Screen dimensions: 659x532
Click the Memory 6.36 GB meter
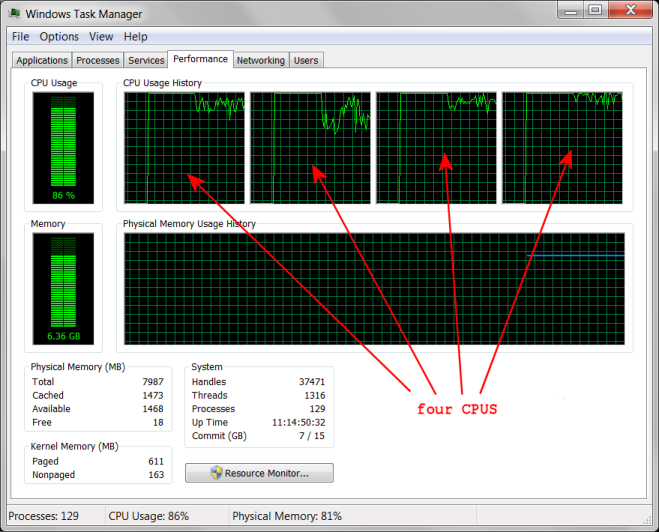click(63, 289)
